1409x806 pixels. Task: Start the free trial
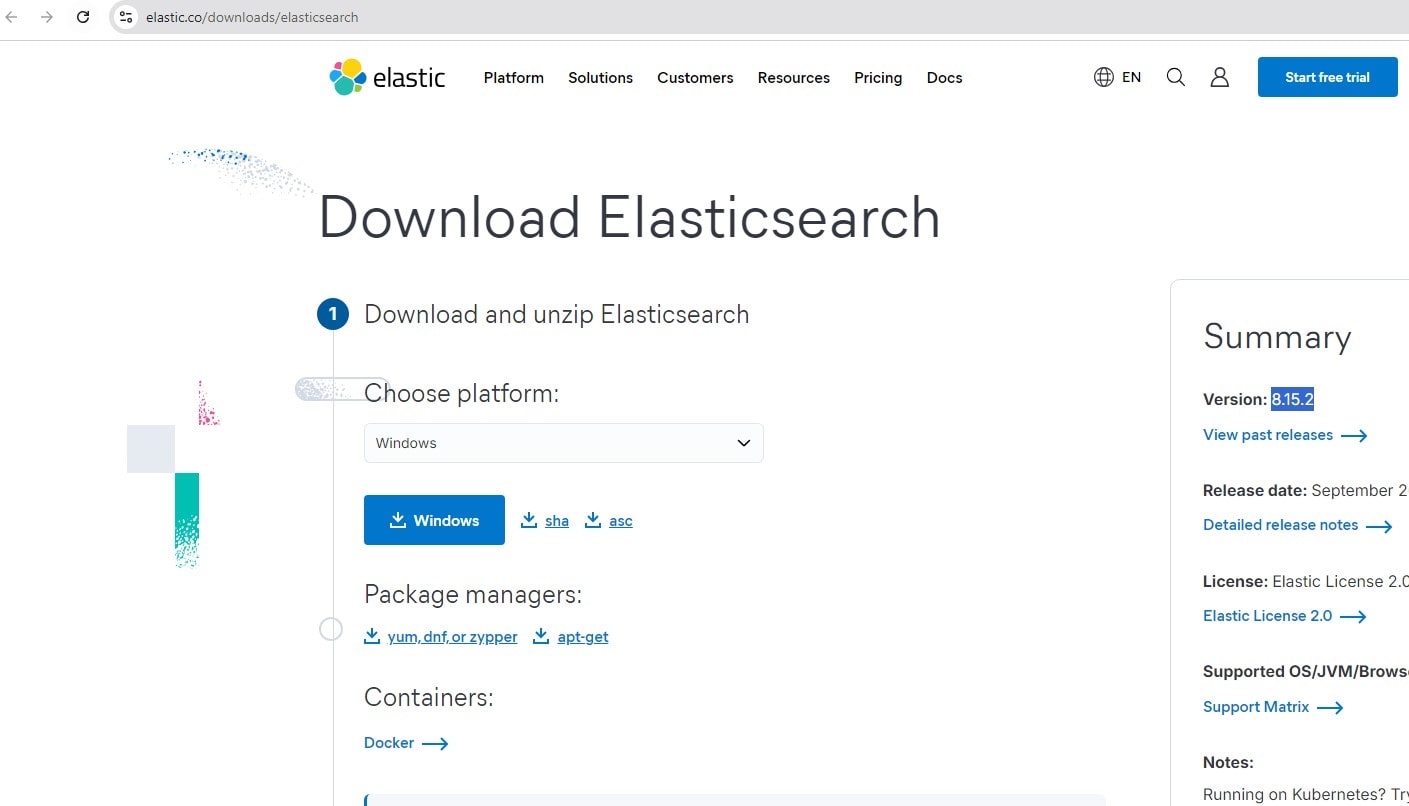pos(1327,77)
